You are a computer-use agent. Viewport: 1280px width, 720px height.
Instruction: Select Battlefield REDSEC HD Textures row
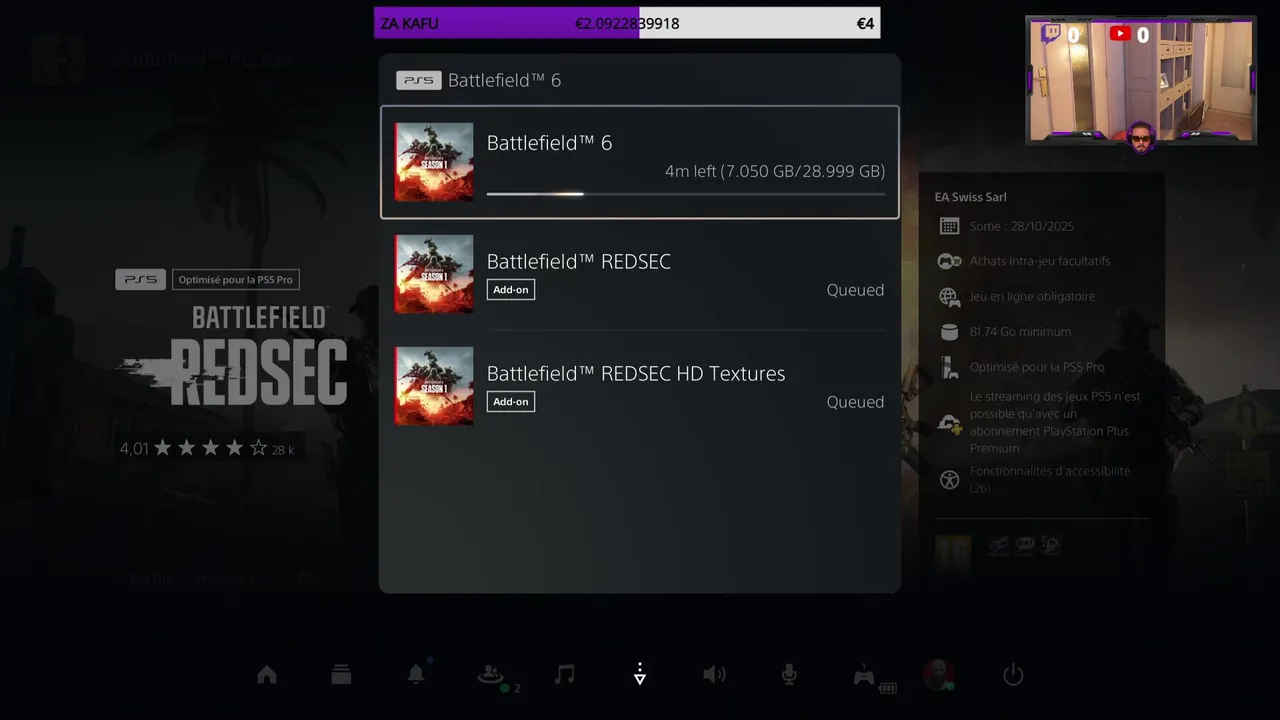(x=640, y=386)
